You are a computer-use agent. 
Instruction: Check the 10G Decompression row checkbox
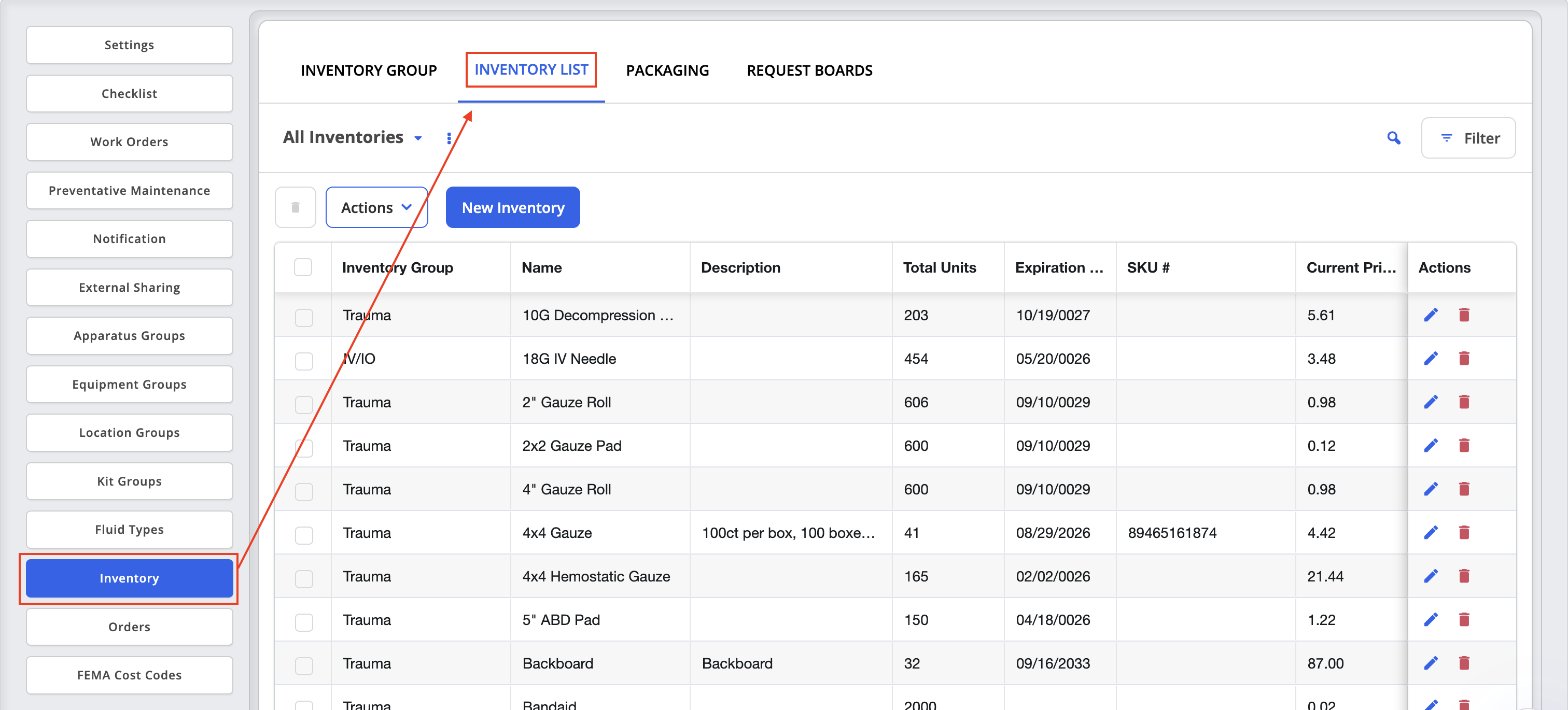click(304, 317)
